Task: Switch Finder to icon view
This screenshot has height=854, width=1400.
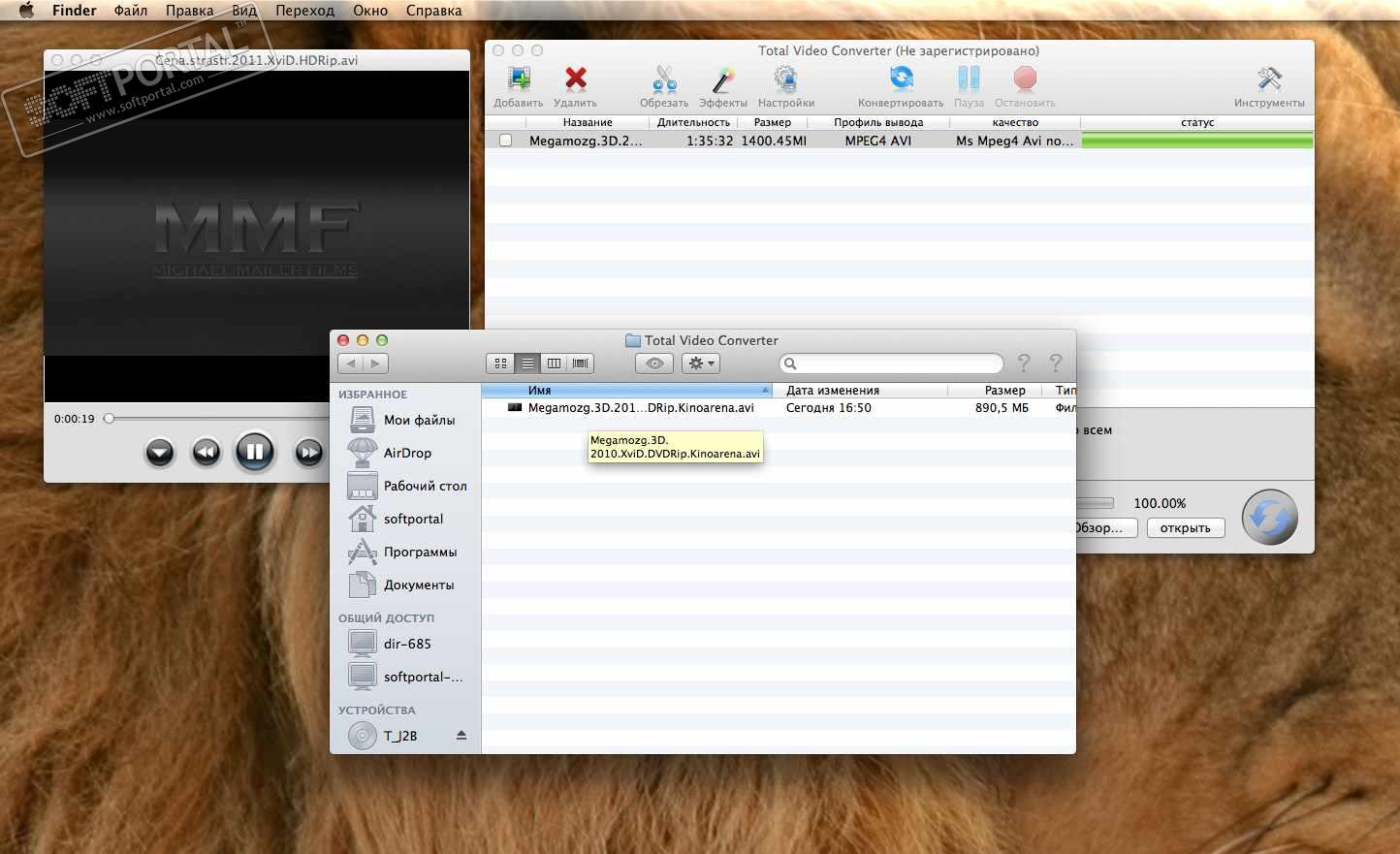Action: coord(500,364)
